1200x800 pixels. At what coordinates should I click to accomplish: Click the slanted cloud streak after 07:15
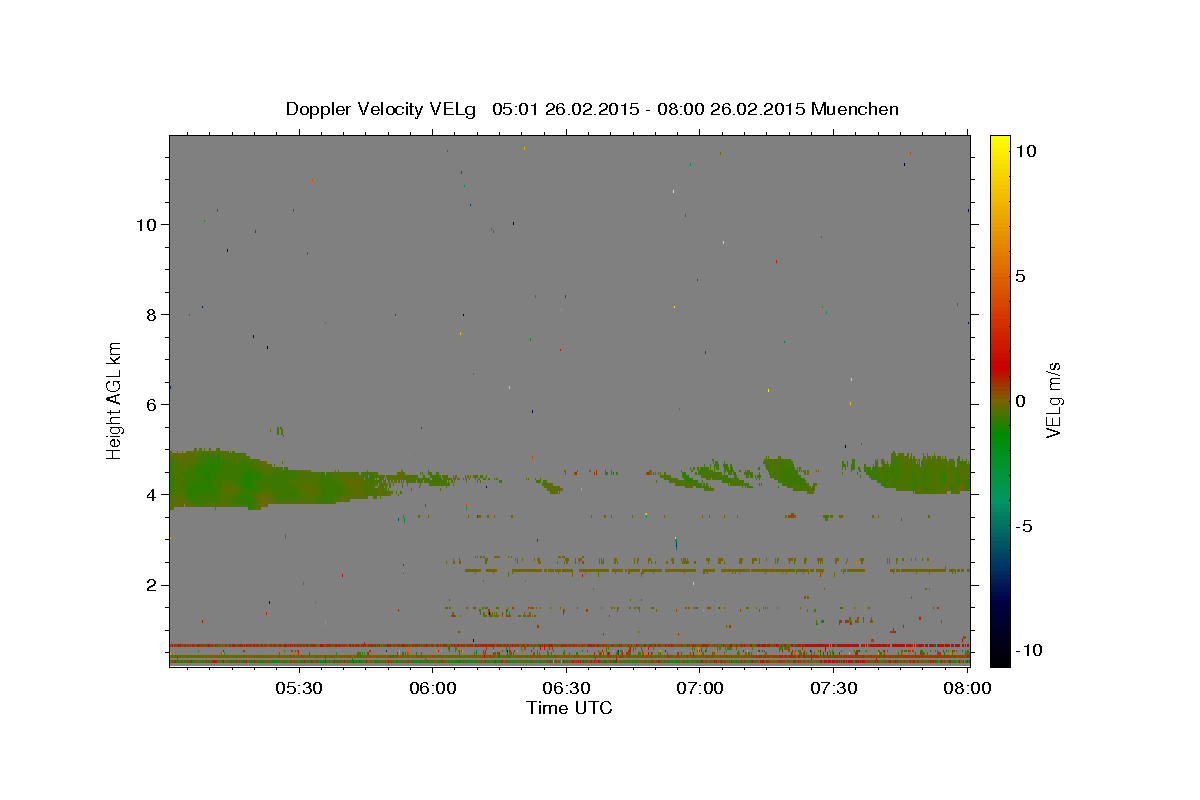click(x=789, y=474)
